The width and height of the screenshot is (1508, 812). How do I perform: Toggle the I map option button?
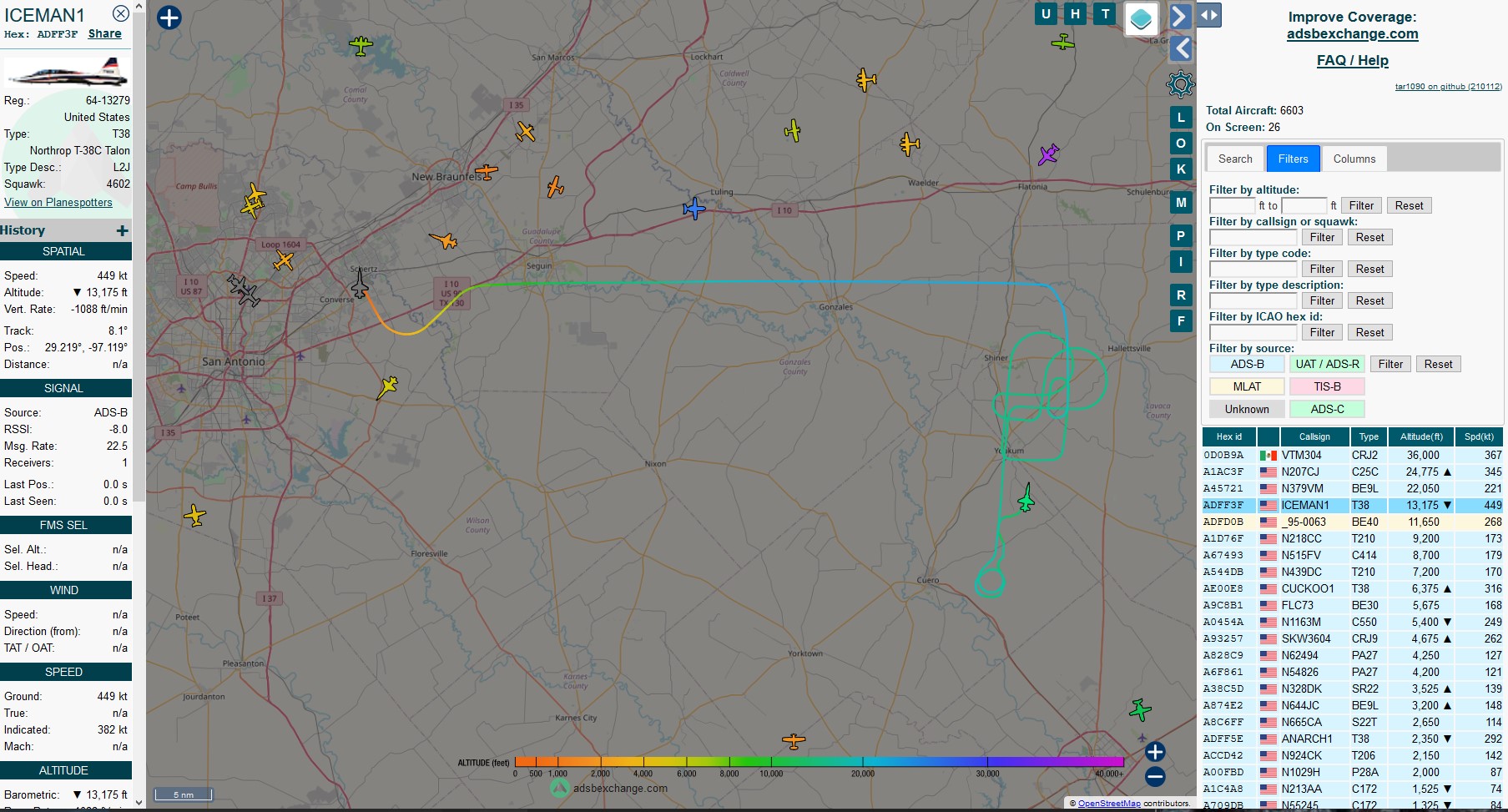(1181, 262)
